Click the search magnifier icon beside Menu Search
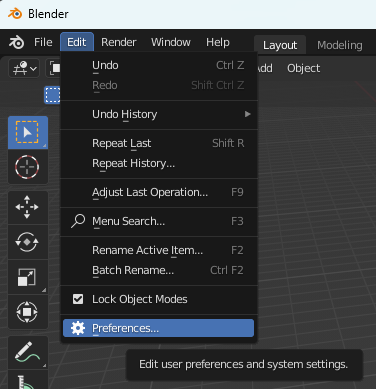376x389 pixels. click(x=78, y=221)
